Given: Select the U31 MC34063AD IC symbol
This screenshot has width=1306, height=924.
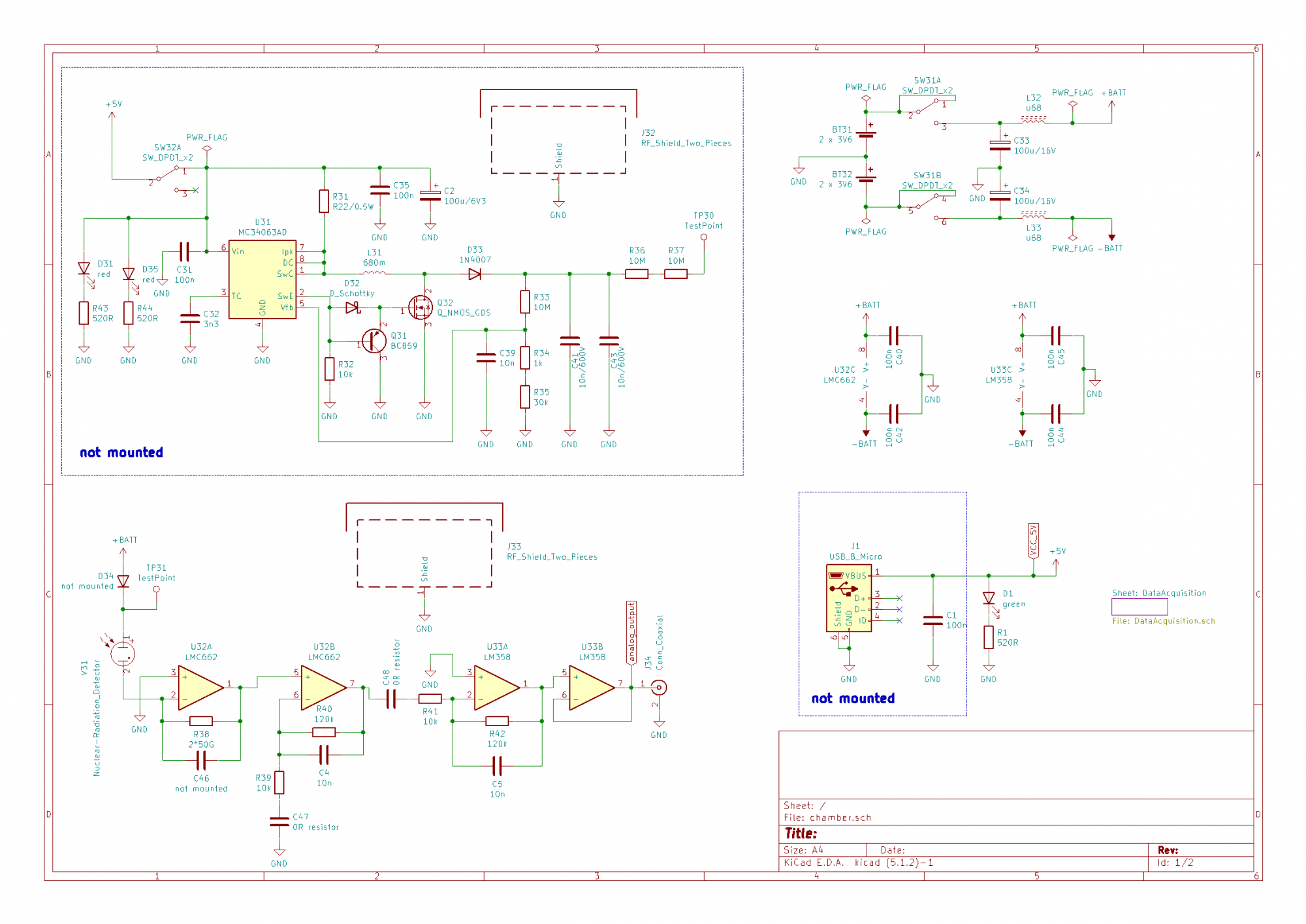Looking at the screenshot, I should point(263,279).
